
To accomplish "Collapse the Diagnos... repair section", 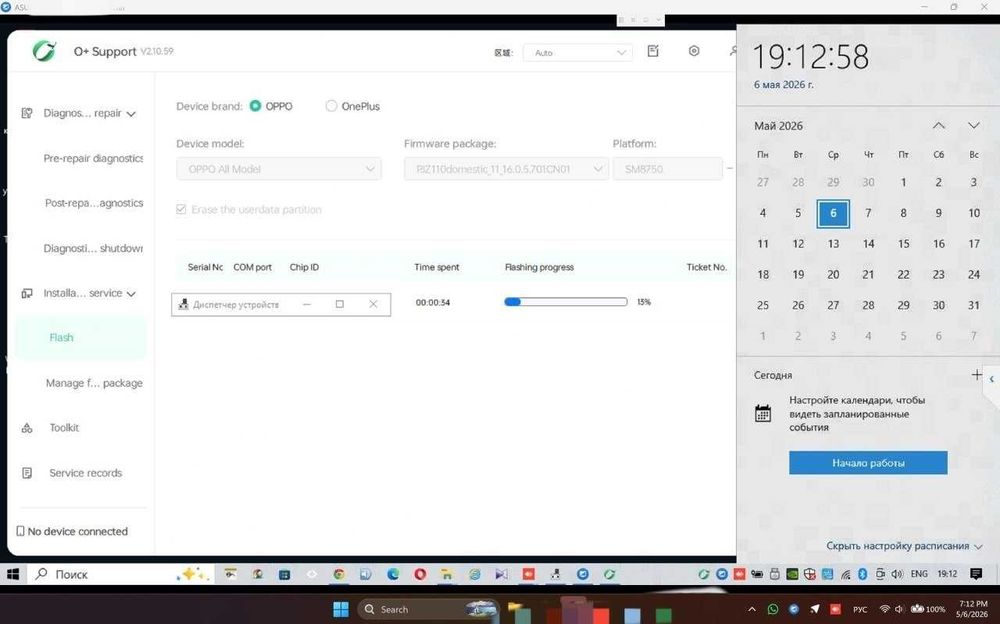I will tap(131, 114).
